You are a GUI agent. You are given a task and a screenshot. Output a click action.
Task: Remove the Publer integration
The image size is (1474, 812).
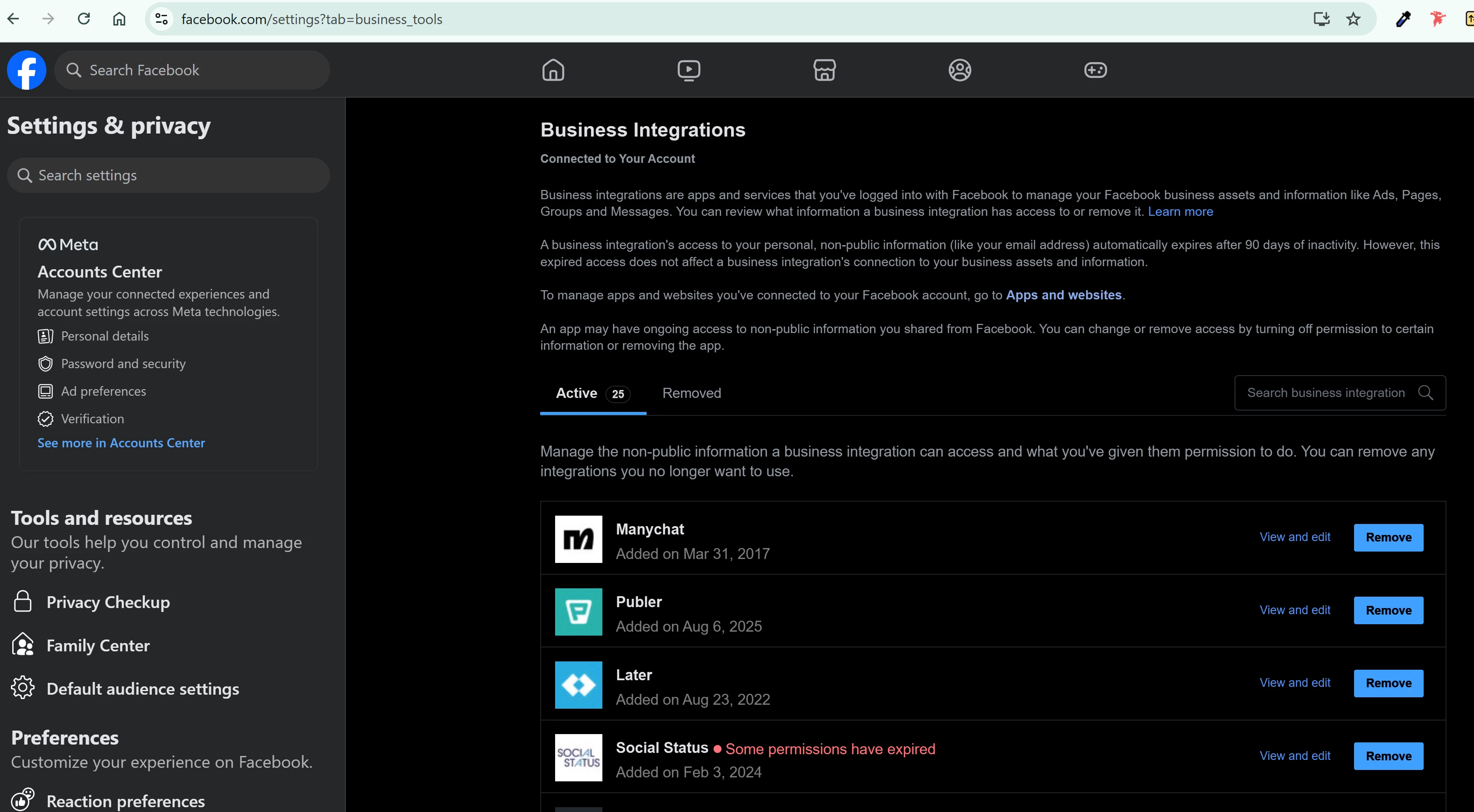pos(1388,610)
